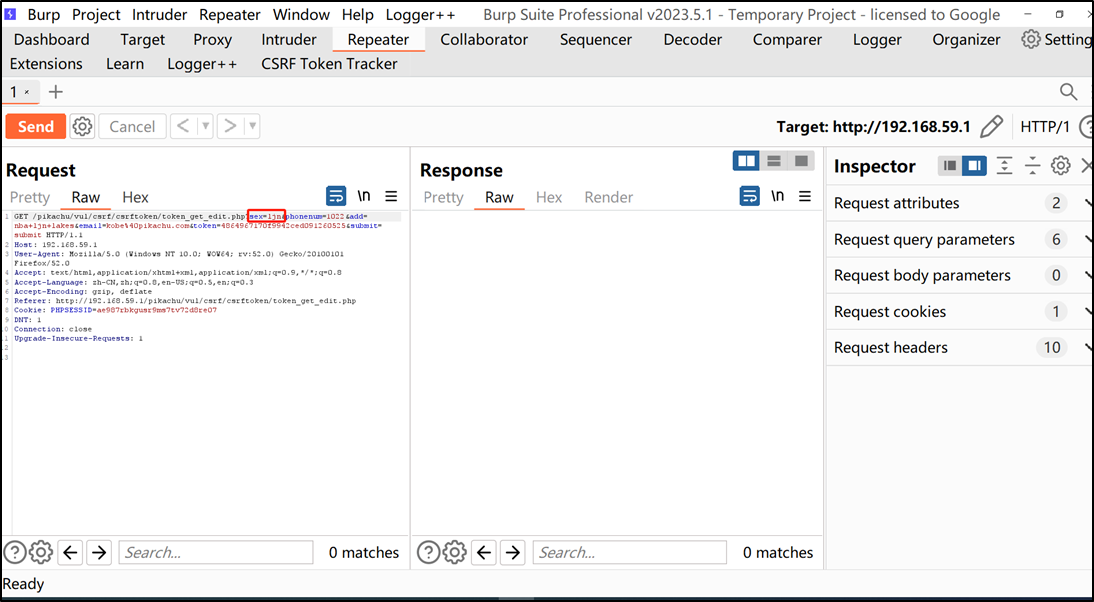Open Request panel hamburger menu
The image size is (1094, 602).
(x=391, y=196)
